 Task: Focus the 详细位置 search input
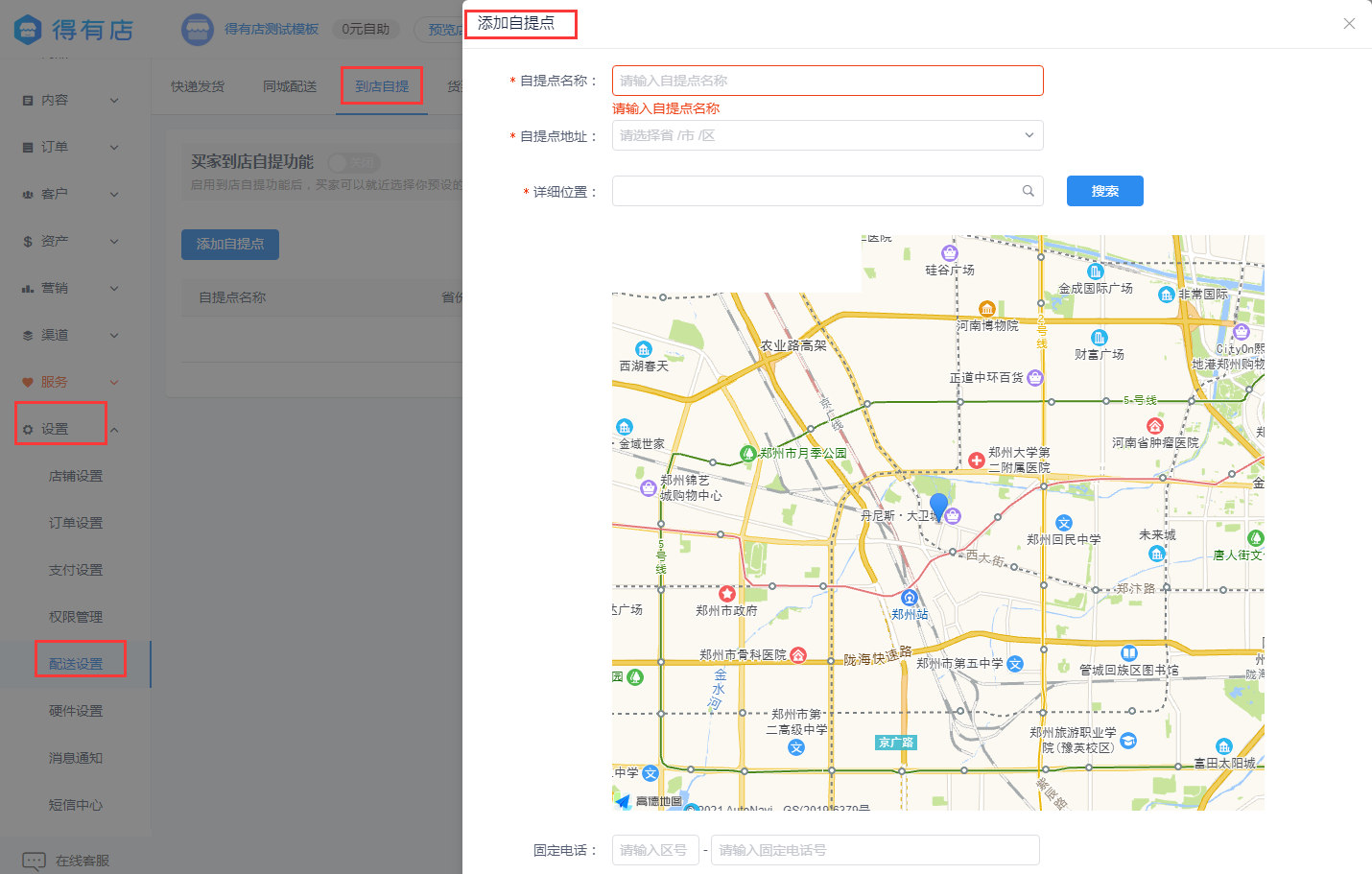pyautogui.click(x=827, y=191)
